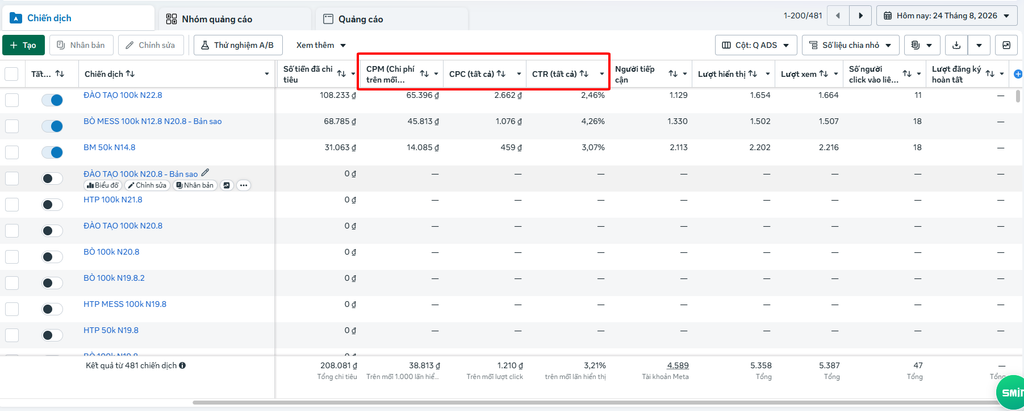Click the vertical scrollbar thumb at table right
Screen dimensions: 1024x411
(x=1017, y=96)
